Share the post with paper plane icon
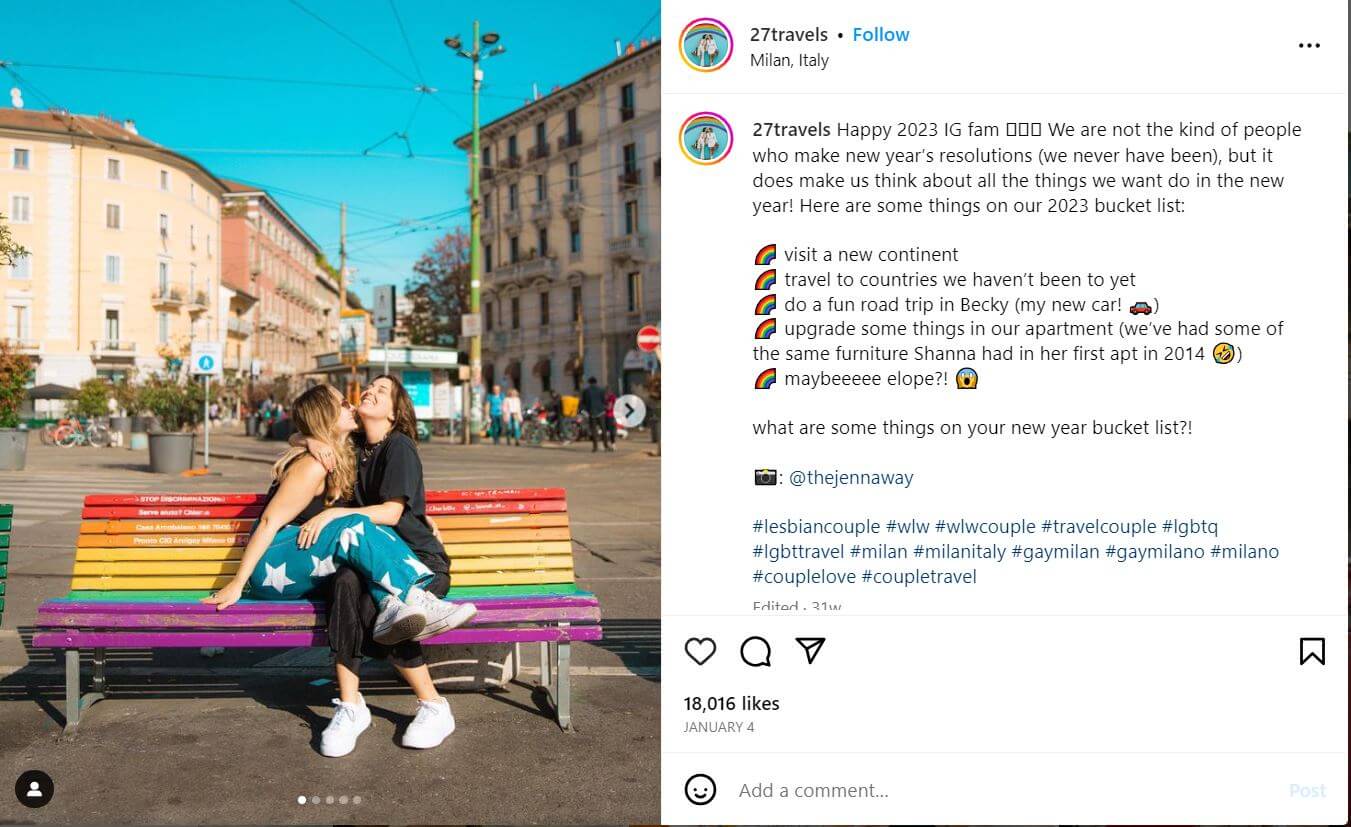Screen dimensions: 1351x827 (810, 651)
